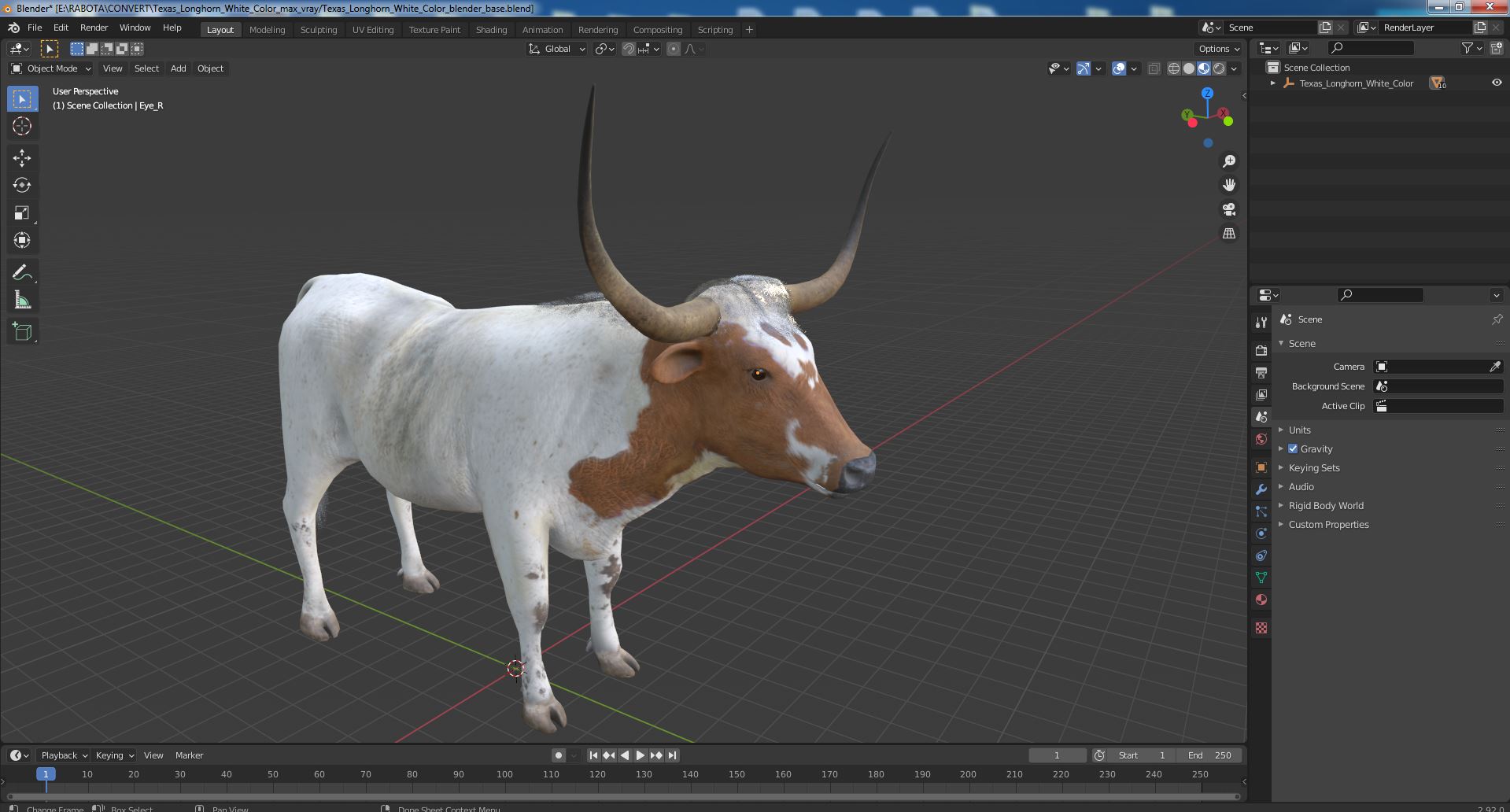This screenshot has height=812, width=1510.
Task: Select the Measure tool
Action: [22, 301]
